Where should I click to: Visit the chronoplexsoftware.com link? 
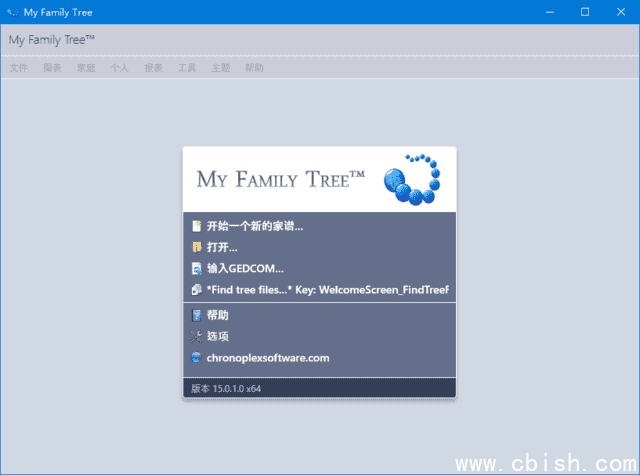coord(268,358)
